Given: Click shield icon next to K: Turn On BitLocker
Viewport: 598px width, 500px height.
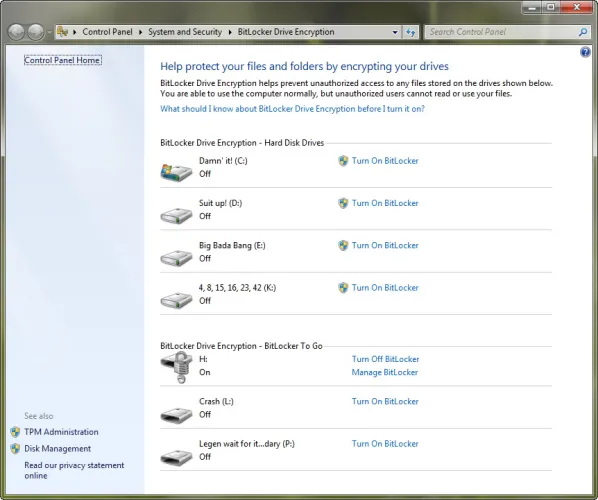Looking at the screenshot, I should coord(343,288).
